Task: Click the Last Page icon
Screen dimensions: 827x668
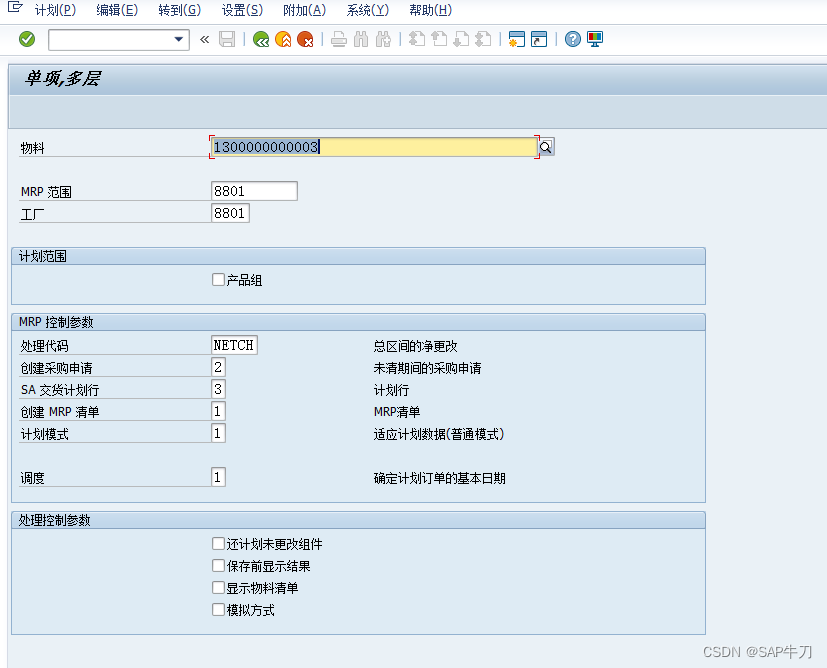Action: point(484,39)
